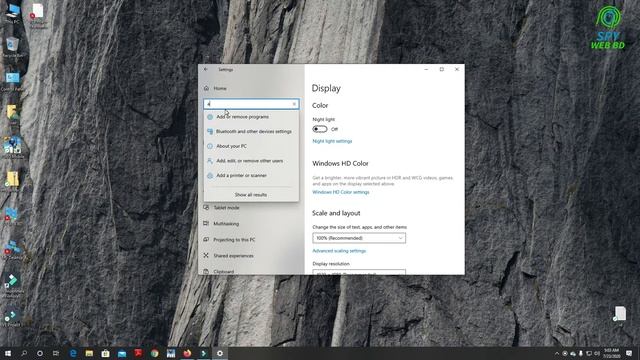Select 'Add a printer or scanner' suggestion
The width and height of the screenshot is (640, 360).
[x=251, y=176]
